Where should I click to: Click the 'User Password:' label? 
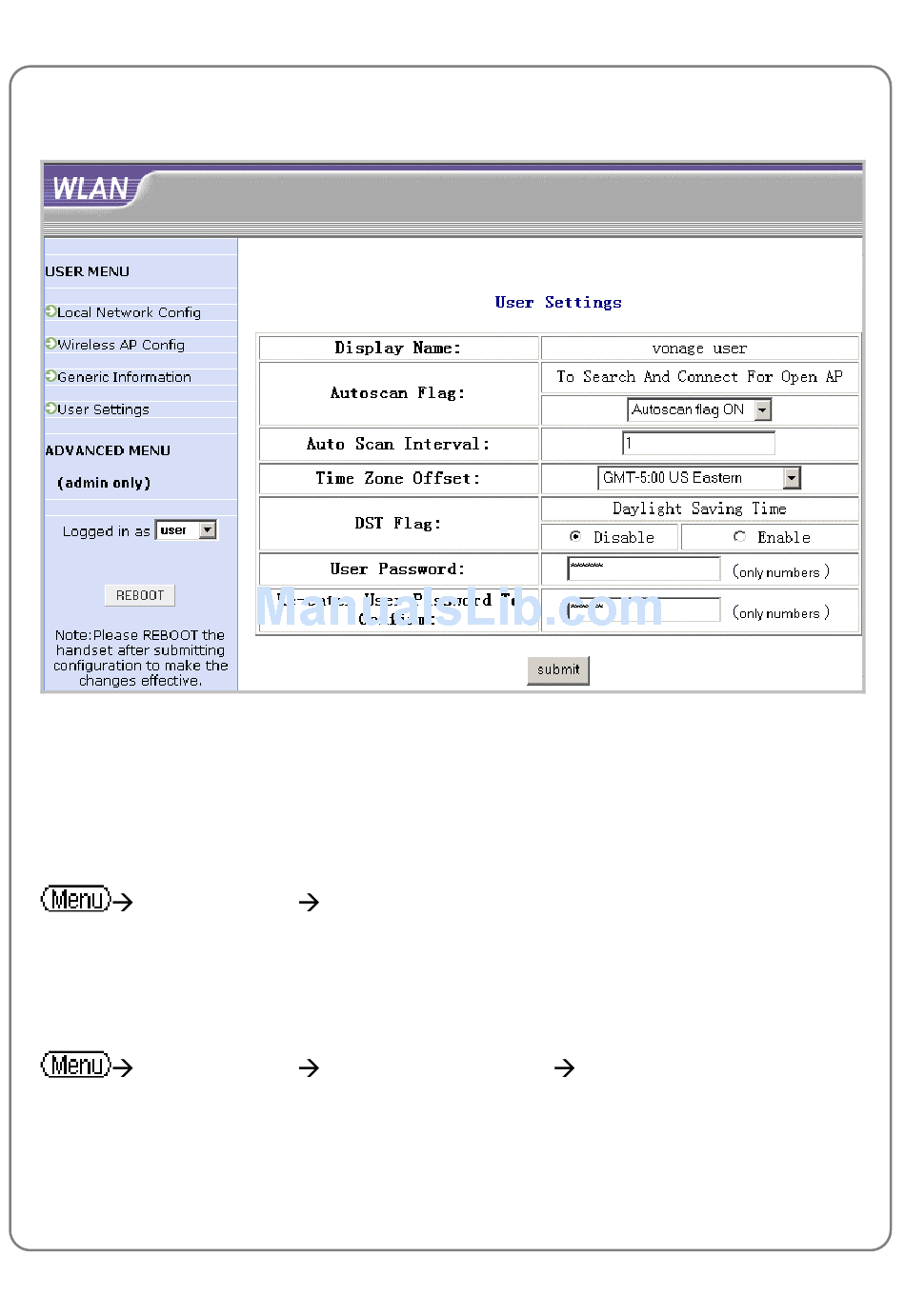click(398, 569)
